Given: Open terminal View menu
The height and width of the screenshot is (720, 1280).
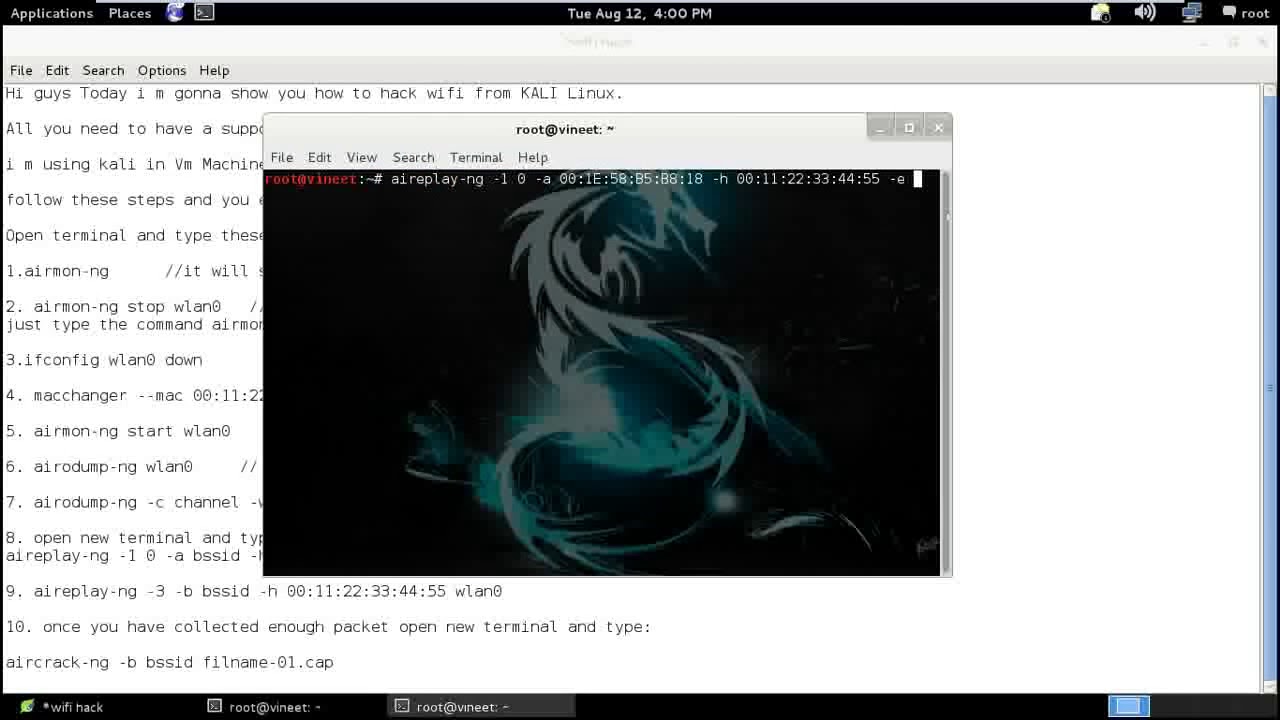Looking at the screenshot, I should pos(362,157).
